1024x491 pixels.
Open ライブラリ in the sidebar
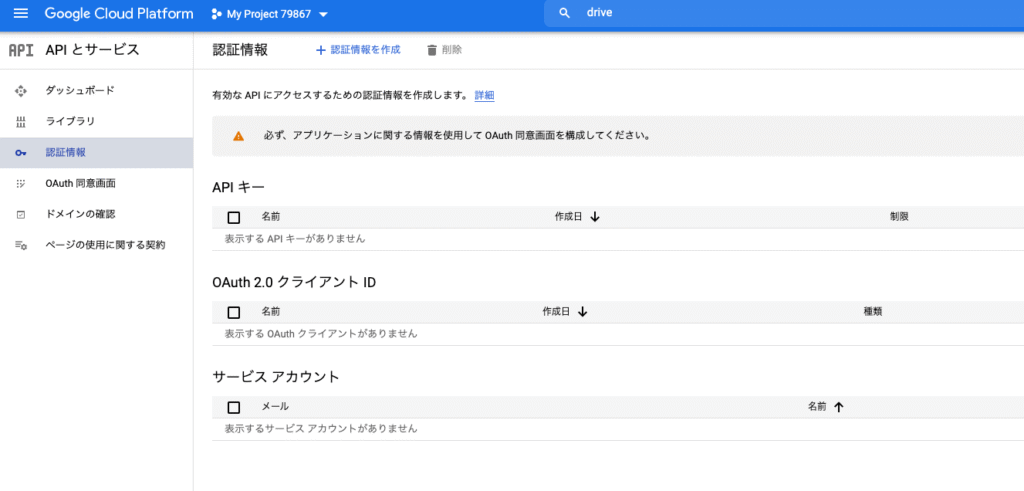70,122
